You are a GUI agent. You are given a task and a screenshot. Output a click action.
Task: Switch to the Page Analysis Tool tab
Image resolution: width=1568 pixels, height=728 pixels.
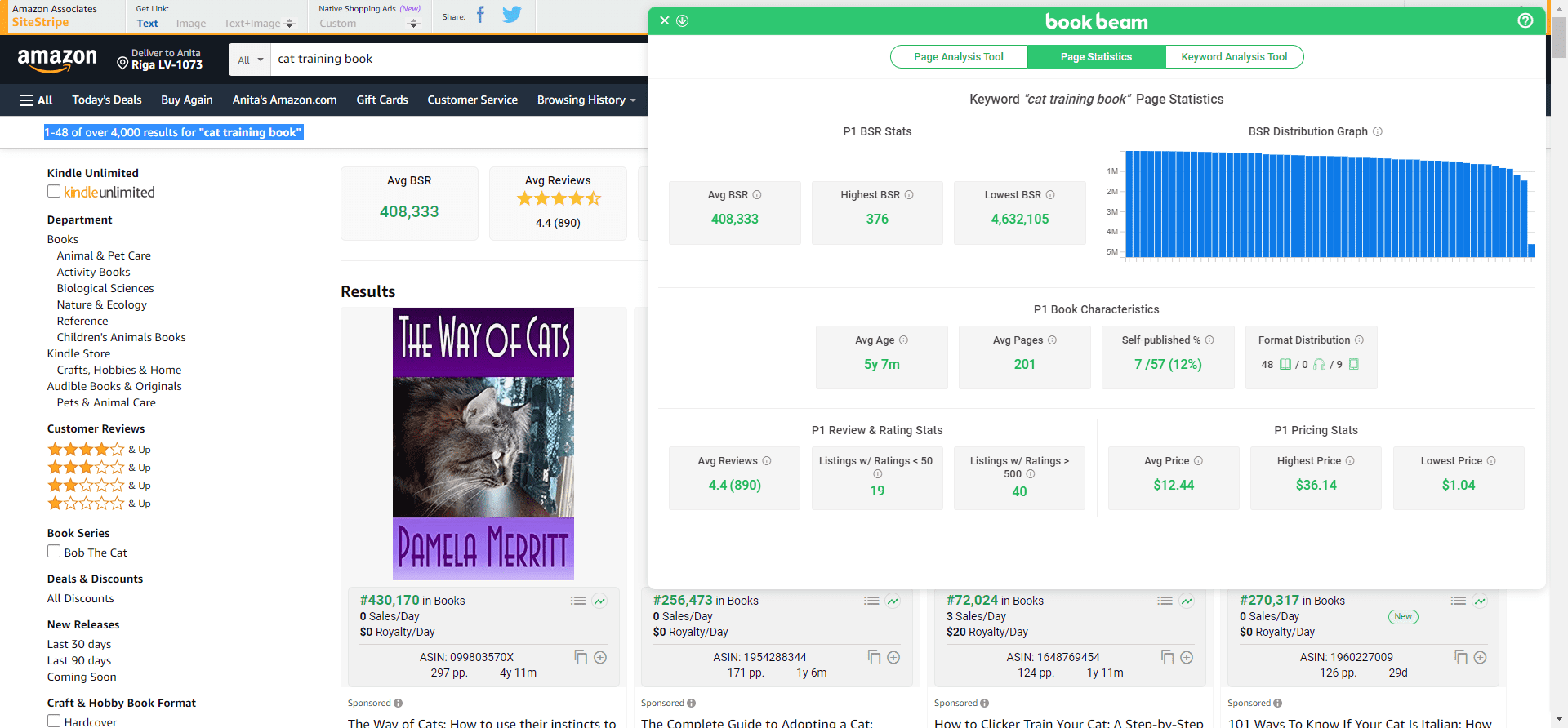[958, 57]
